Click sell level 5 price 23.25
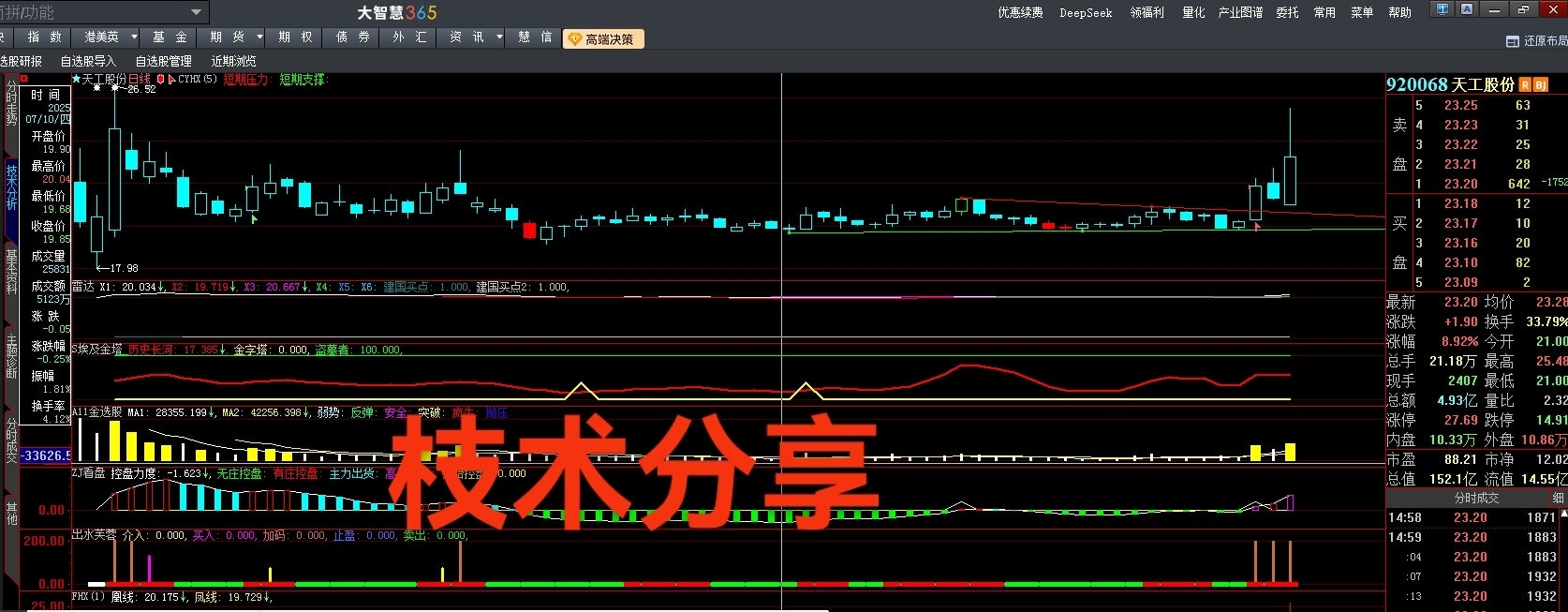Screen dimensions: 1568x612 click(1460, 105)
